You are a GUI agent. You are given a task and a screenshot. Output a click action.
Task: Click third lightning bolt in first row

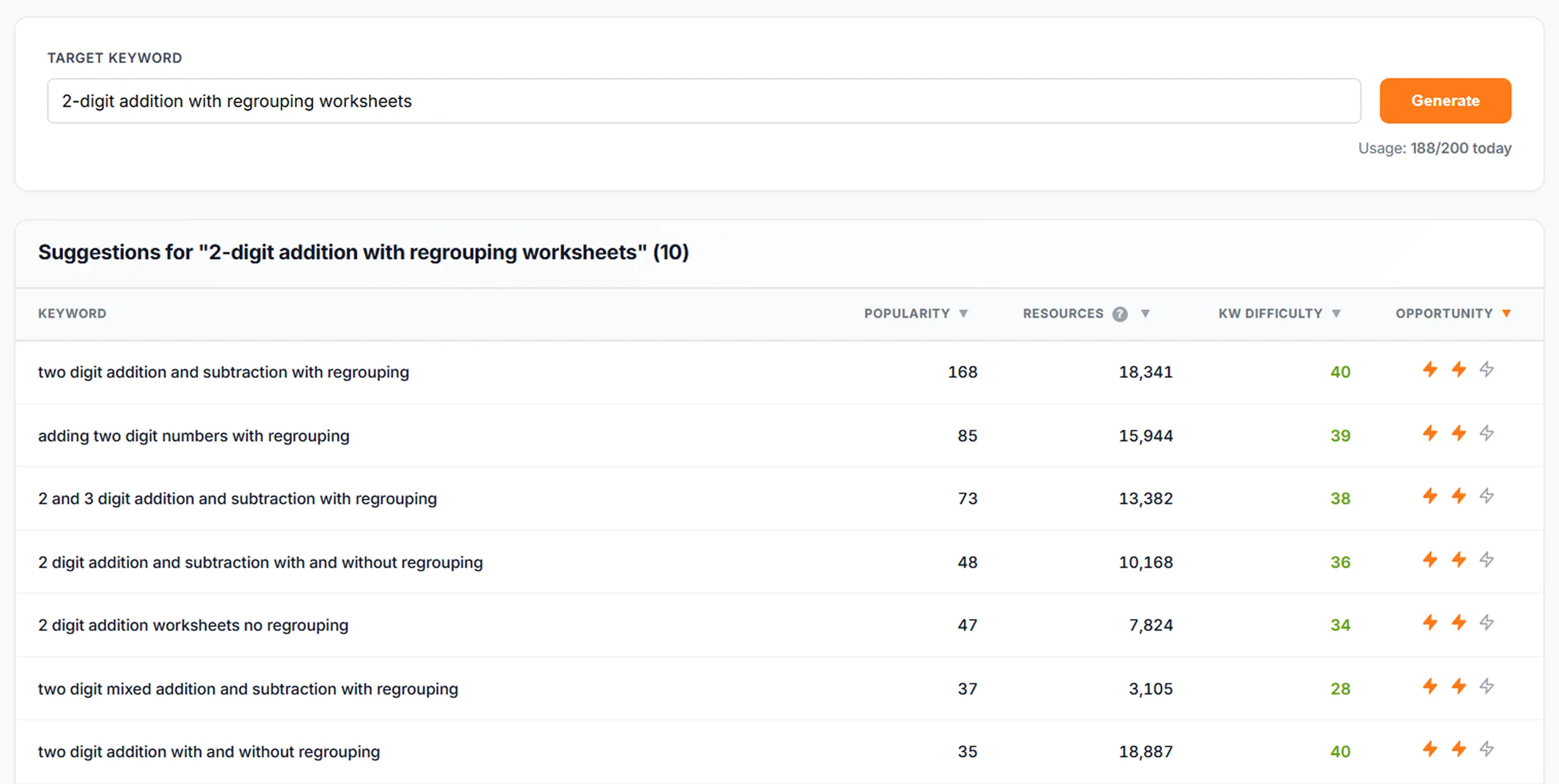click(1486, 369)
